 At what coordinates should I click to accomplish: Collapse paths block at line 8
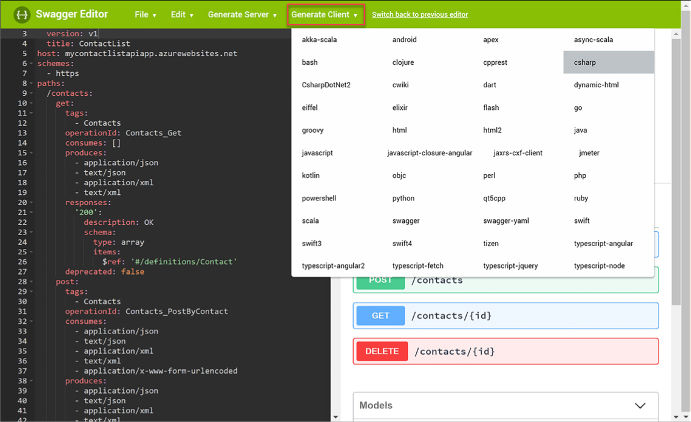[x=31, y=84]
